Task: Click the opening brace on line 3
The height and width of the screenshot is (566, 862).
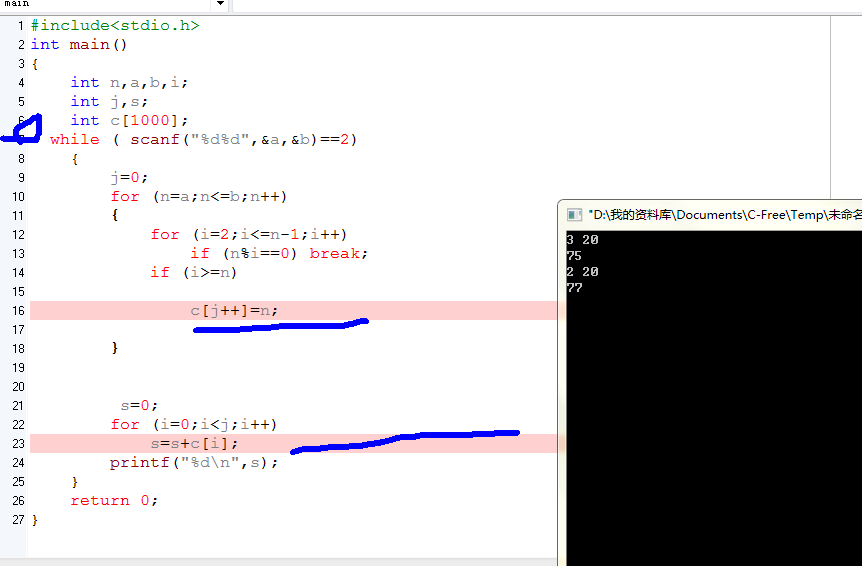Action: (x=35, y=64)
